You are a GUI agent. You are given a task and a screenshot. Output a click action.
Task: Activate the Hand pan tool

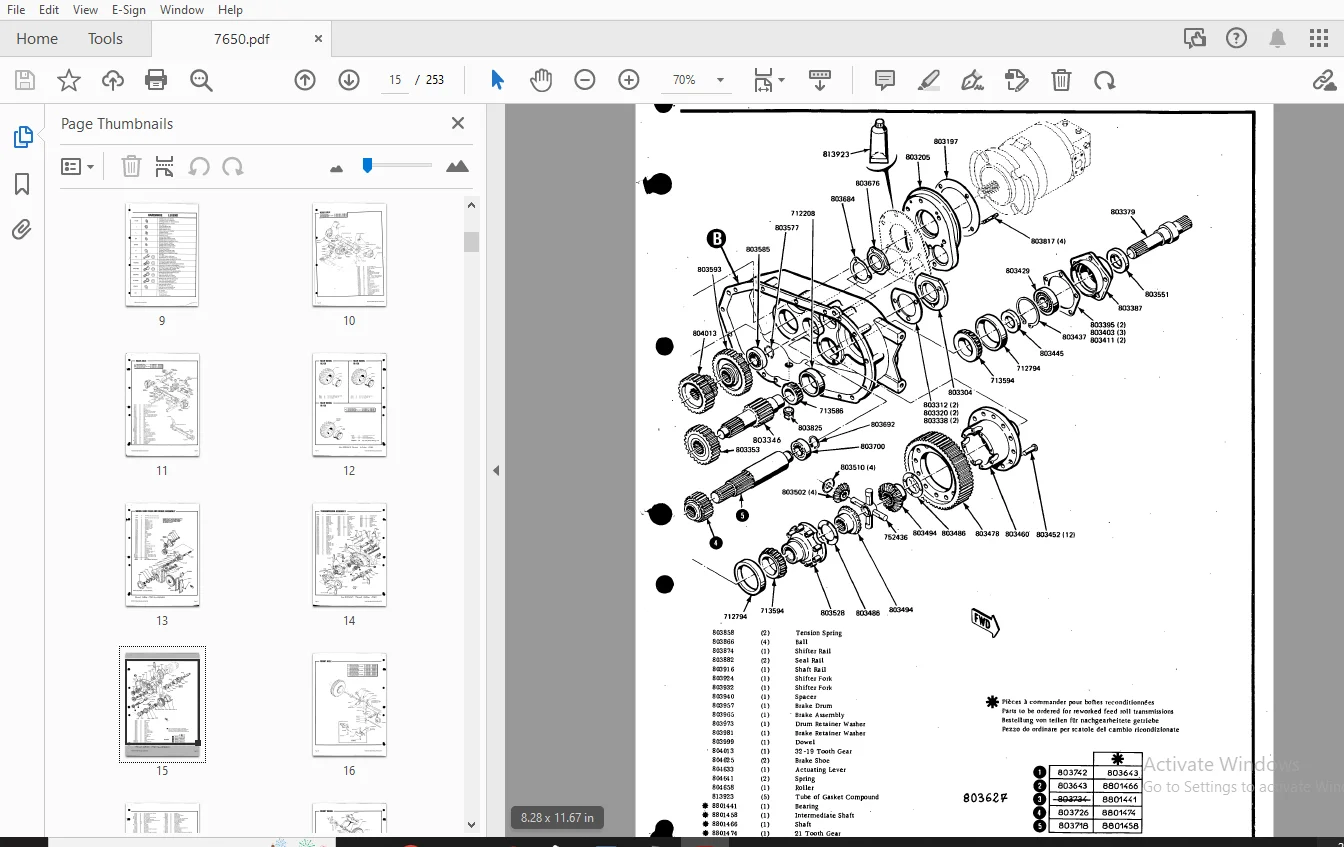[x=541, y=80]
